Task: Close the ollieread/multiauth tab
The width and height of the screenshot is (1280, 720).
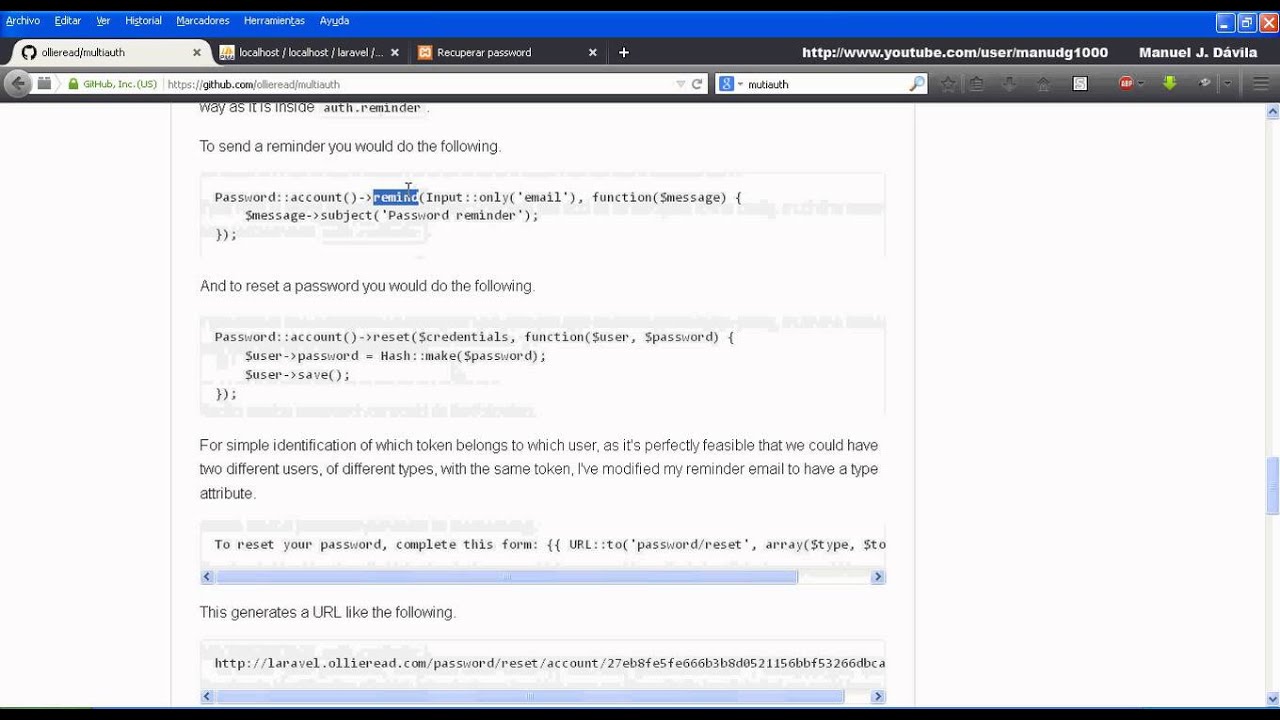Action: (x=197, y=52)
